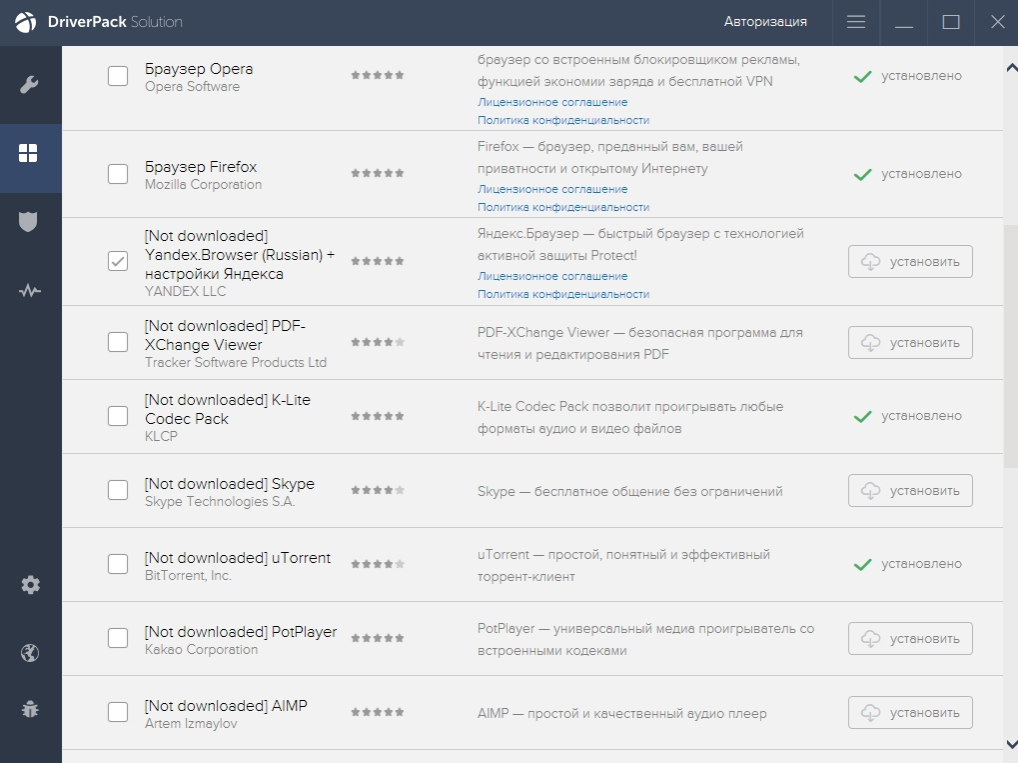Uncheck the Yandex.Browser checkbox
This screenshot has height=763, width=1018.
coord(118,262)
